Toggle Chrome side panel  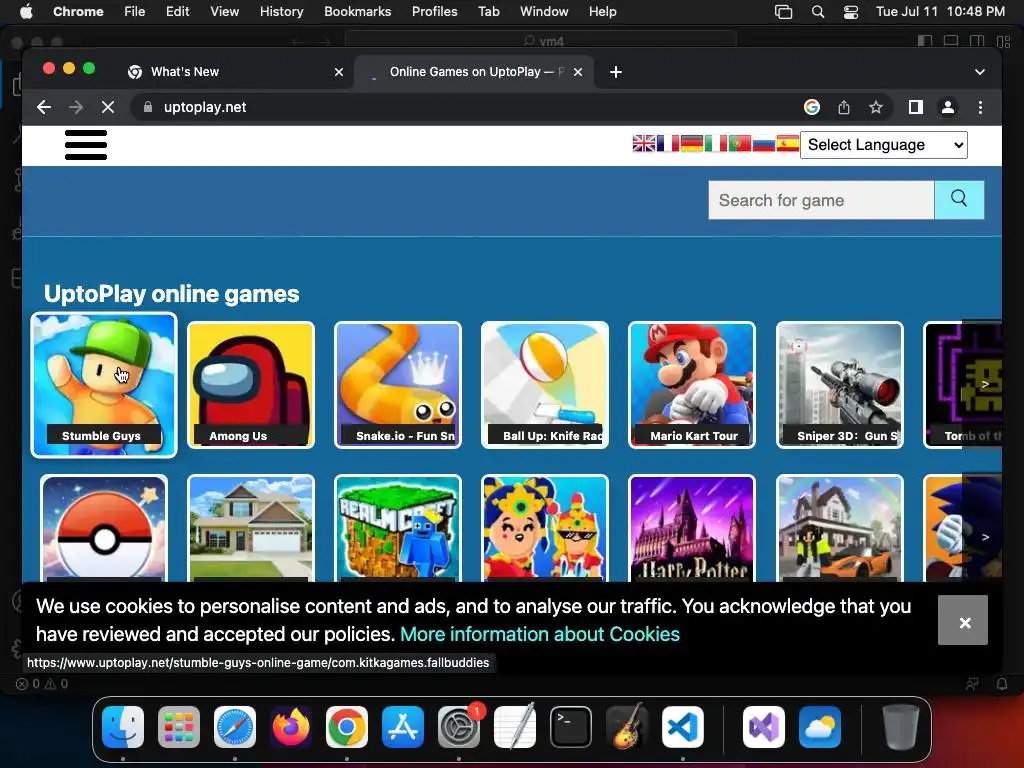[x=916, y=107]
